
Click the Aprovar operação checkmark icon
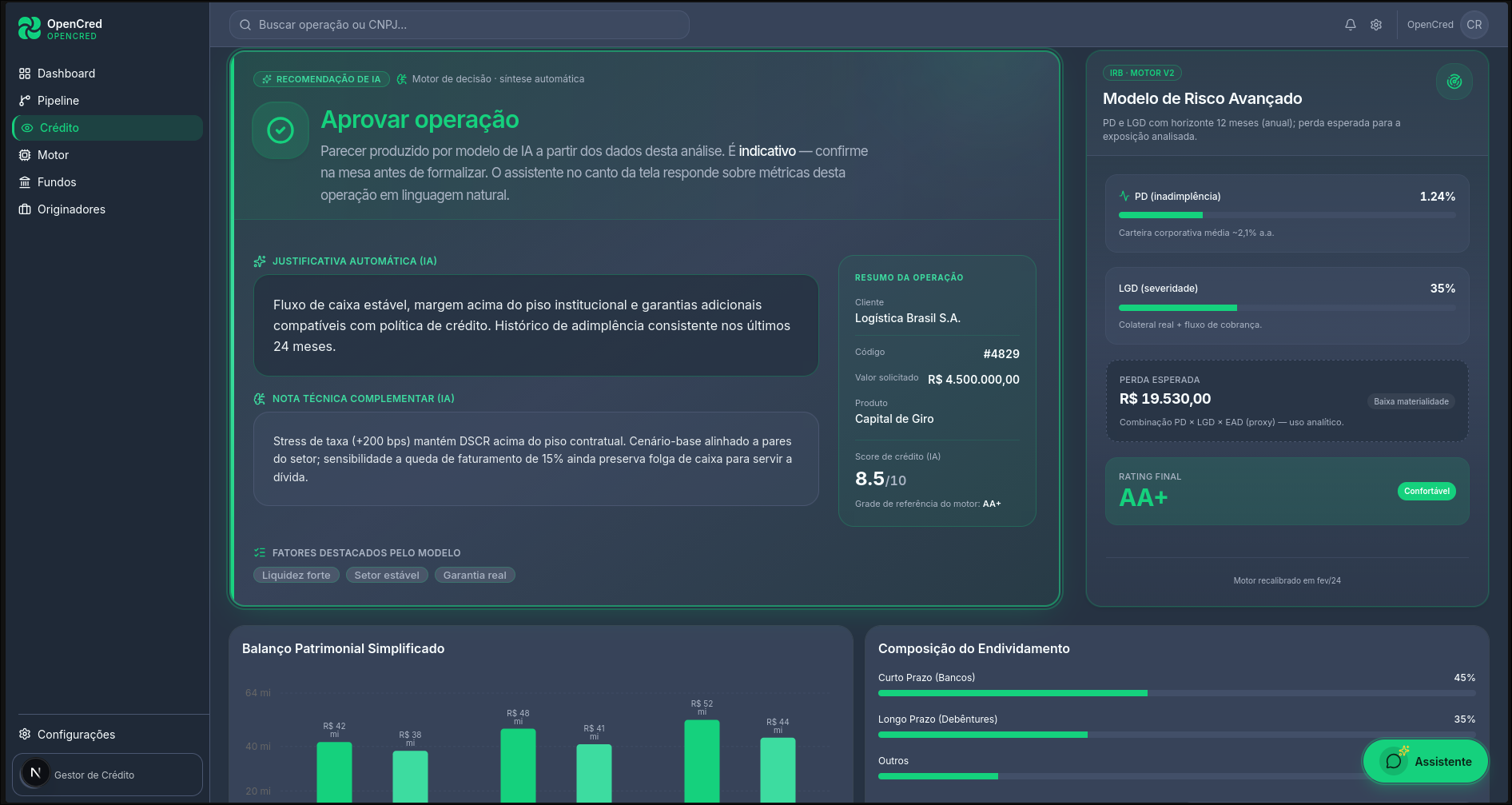(x=281, y=130)
